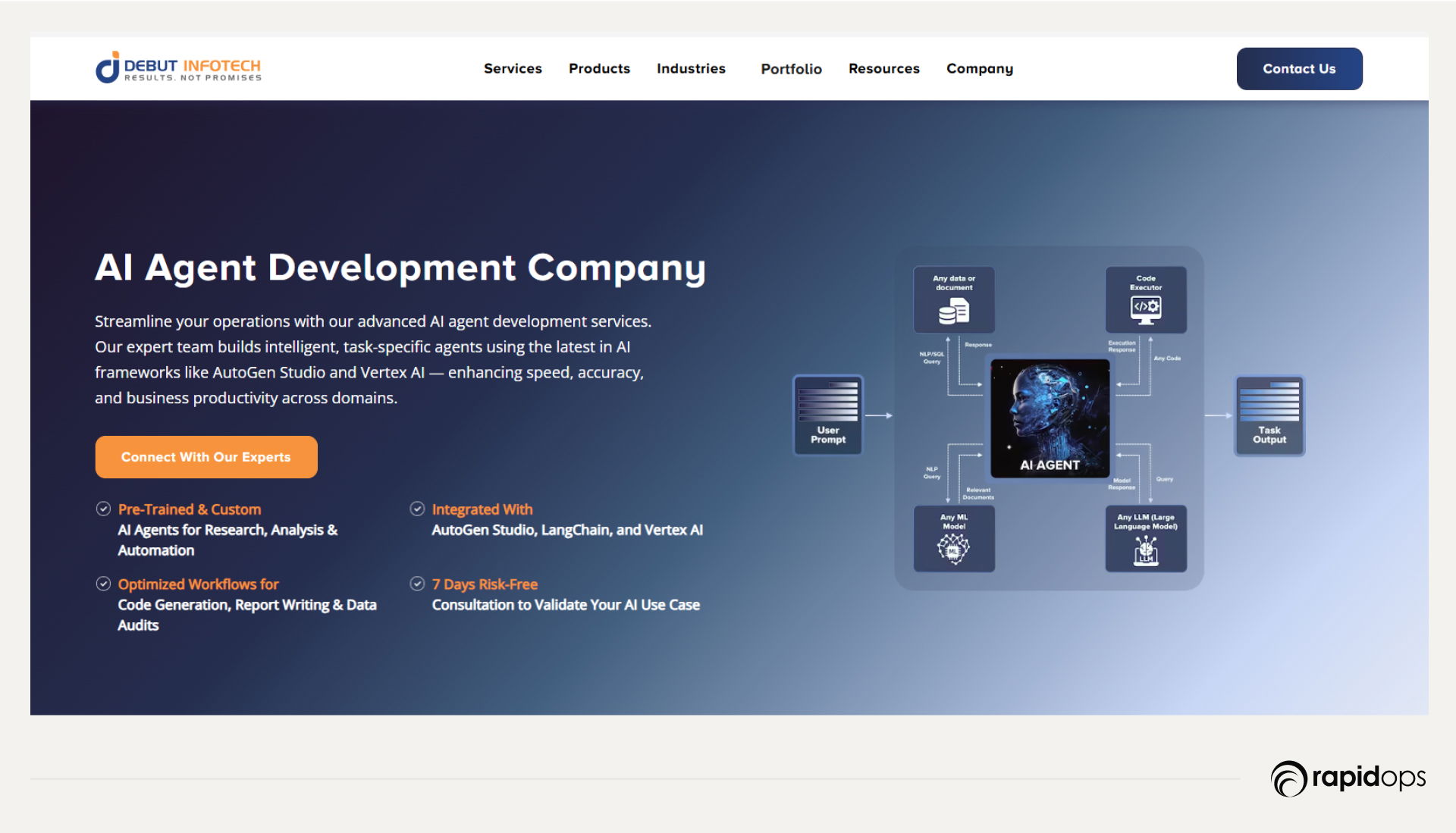Image resolution: width=1456 pixels, height=833 pixels.
Task: Click Connect With Our Experts button
Action: click(206, 457)
